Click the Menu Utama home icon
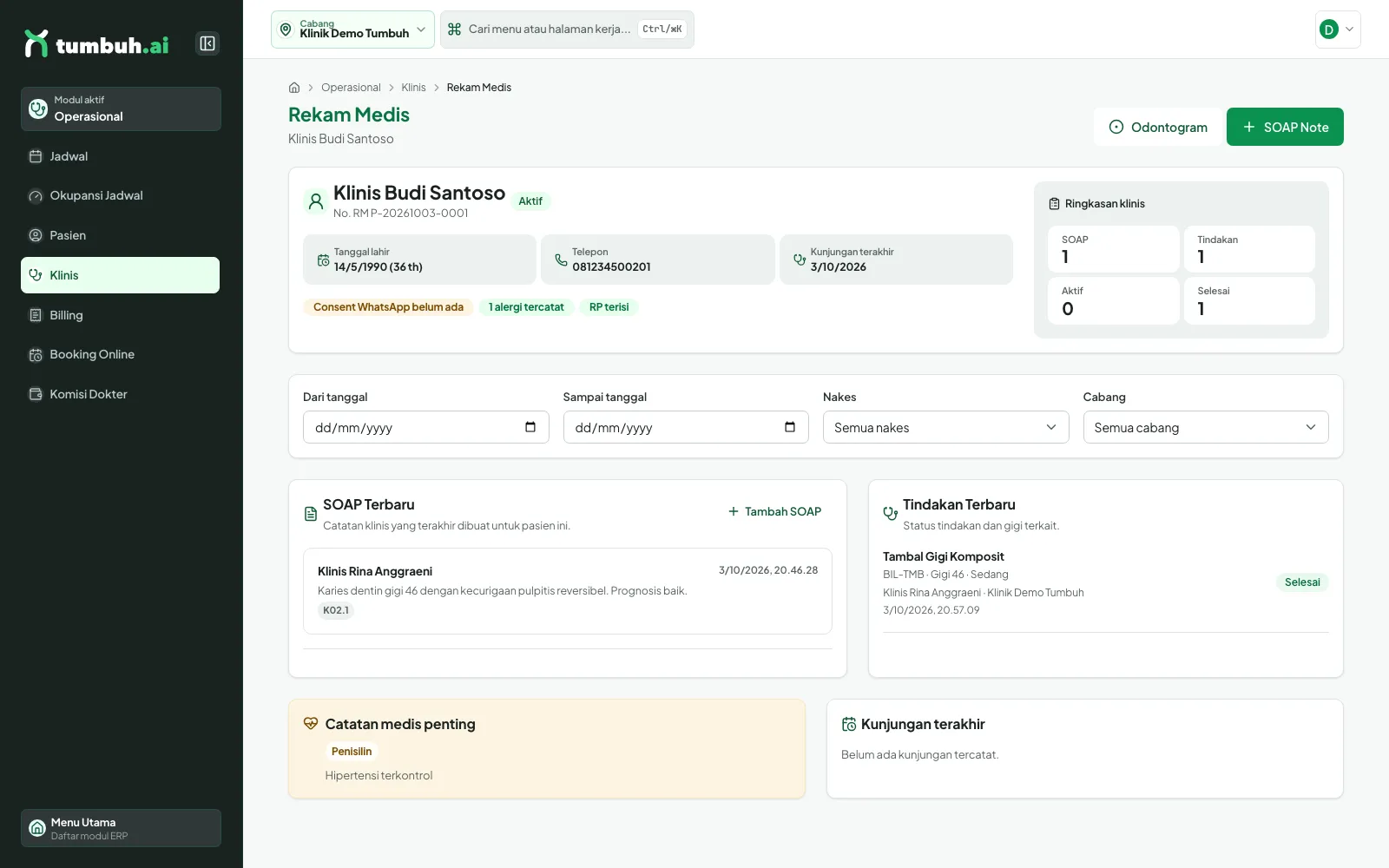1389x868 pixels. point(37,828)
